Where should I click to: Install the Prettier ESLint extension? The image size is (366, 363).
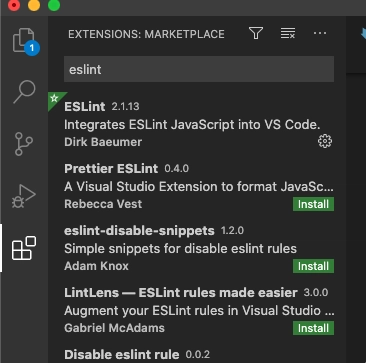click(x=313, y=204)
